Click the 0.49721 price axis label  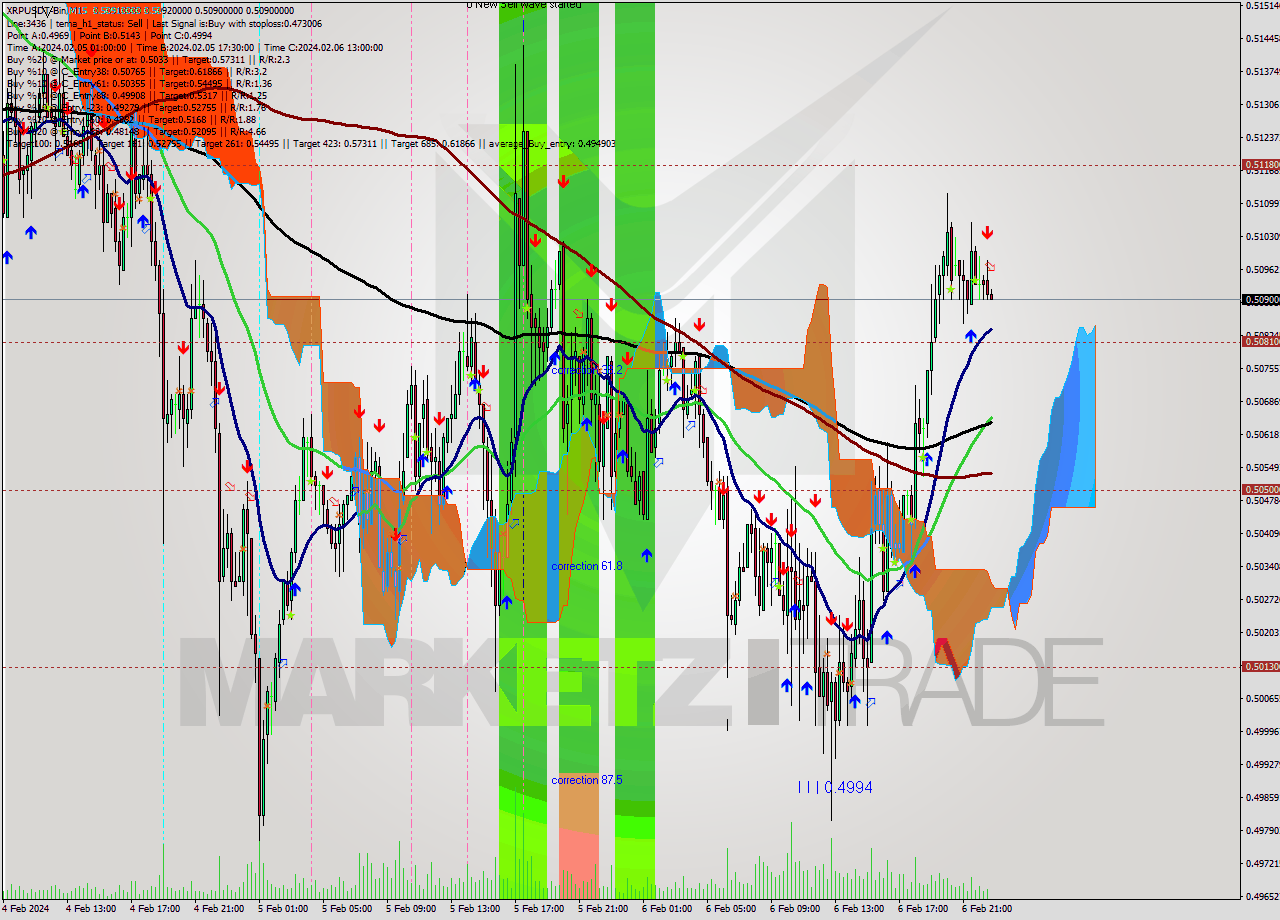(x=1262, y=863)
